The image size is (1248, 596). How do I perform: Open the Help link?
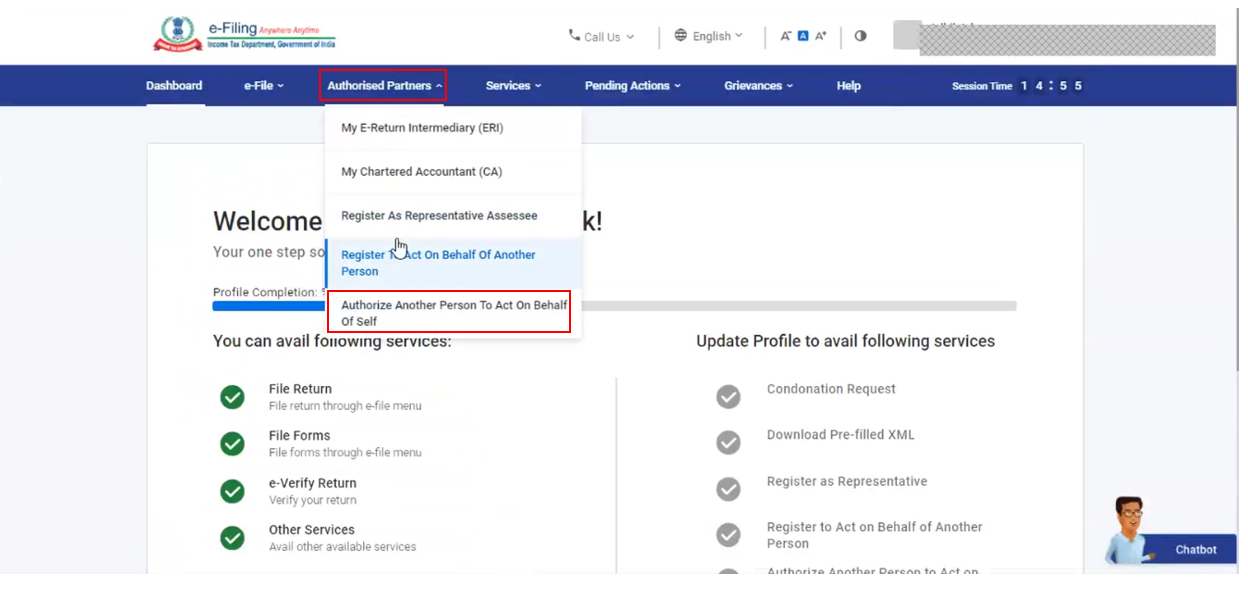click(848, 86)
